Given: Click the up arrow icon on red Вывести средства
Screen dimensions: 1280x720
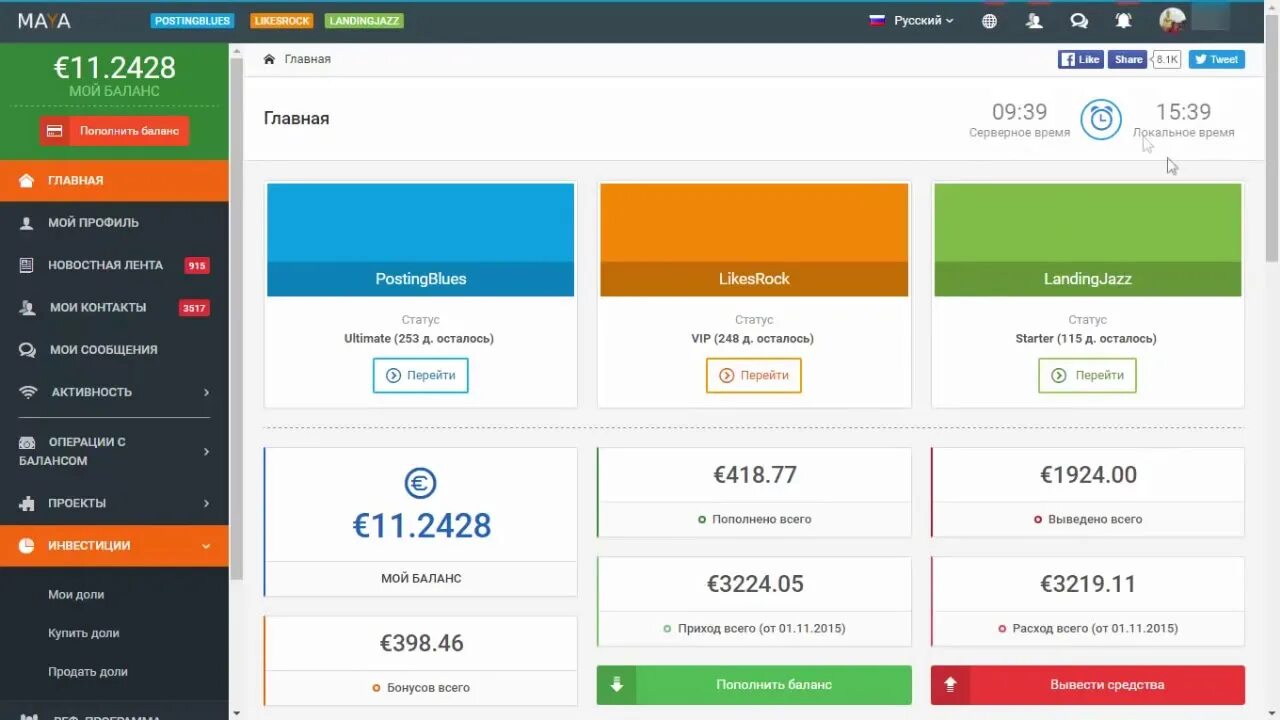Looking at the screenshot, I should pos(950,685).
